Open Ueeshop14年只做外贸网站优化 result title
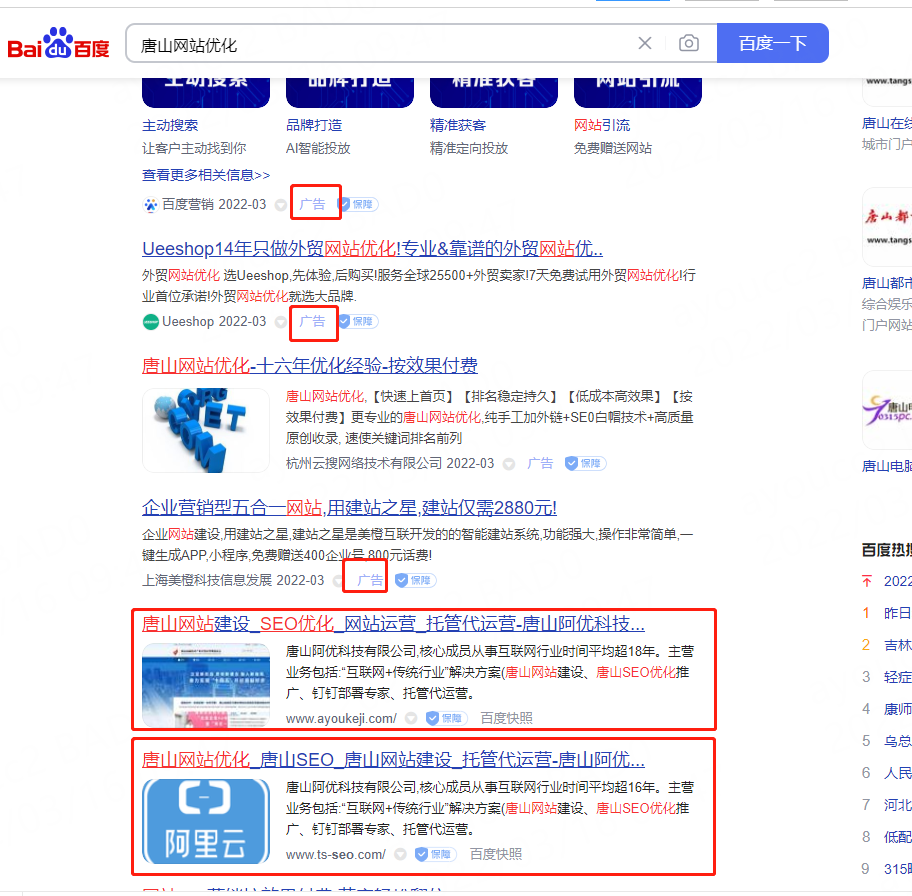This screenshot has height=896, width=912. click(x=372, y=249)
